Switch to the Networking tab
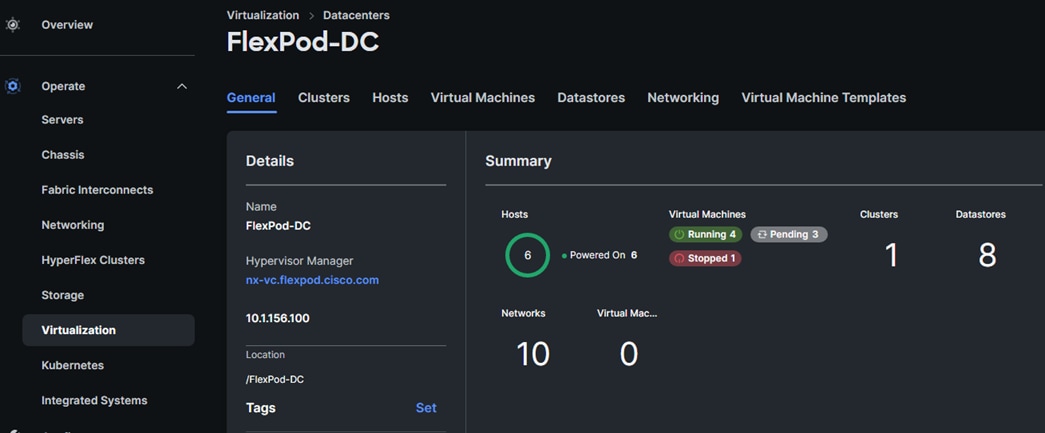Image resolution: width=1045 pixels, height=433 pixels. point(683,98)
